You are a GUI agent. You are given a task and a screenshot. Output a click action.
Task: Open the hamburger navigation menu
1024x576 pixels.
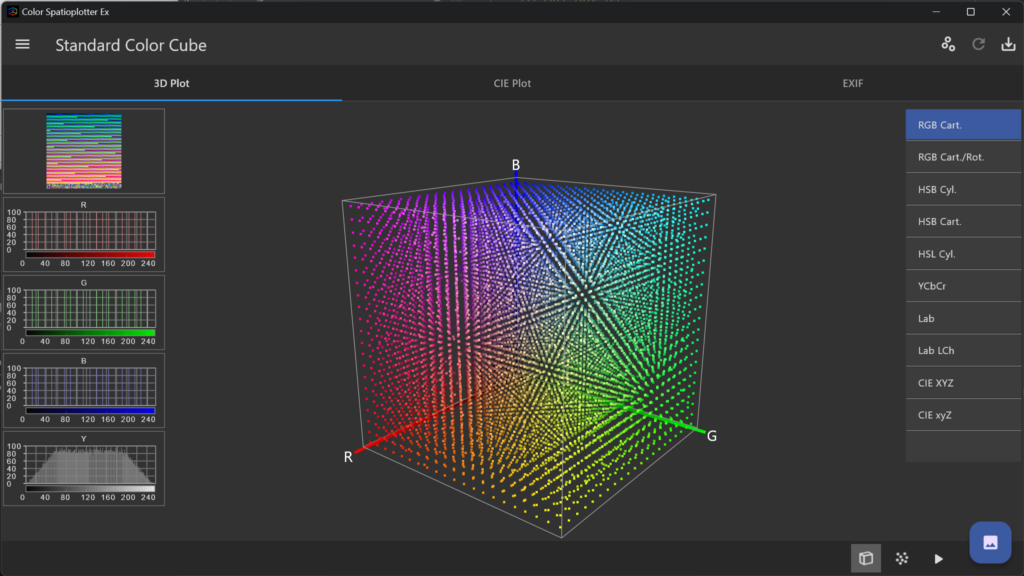[x=23, y=45]
